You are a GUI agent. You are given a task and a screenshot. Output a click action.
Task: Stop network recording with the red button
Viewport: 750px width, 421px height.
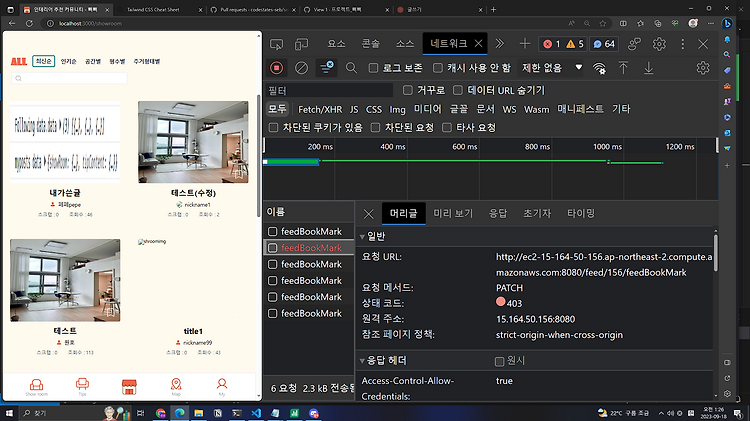tap(276, 68)
